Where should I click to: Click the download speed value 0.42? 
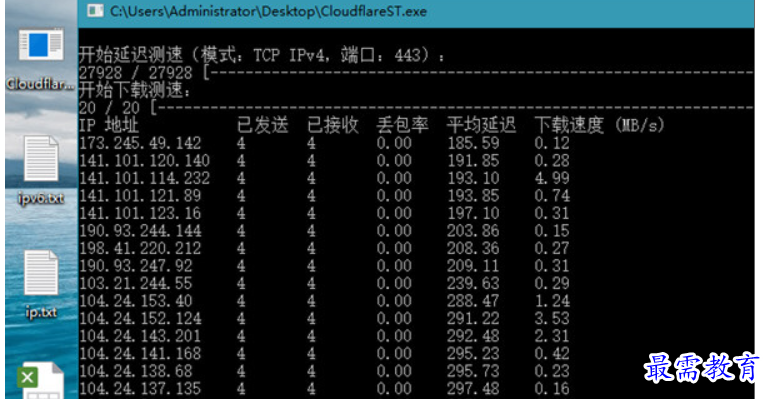pyautogui.click(x=552, y=353)
